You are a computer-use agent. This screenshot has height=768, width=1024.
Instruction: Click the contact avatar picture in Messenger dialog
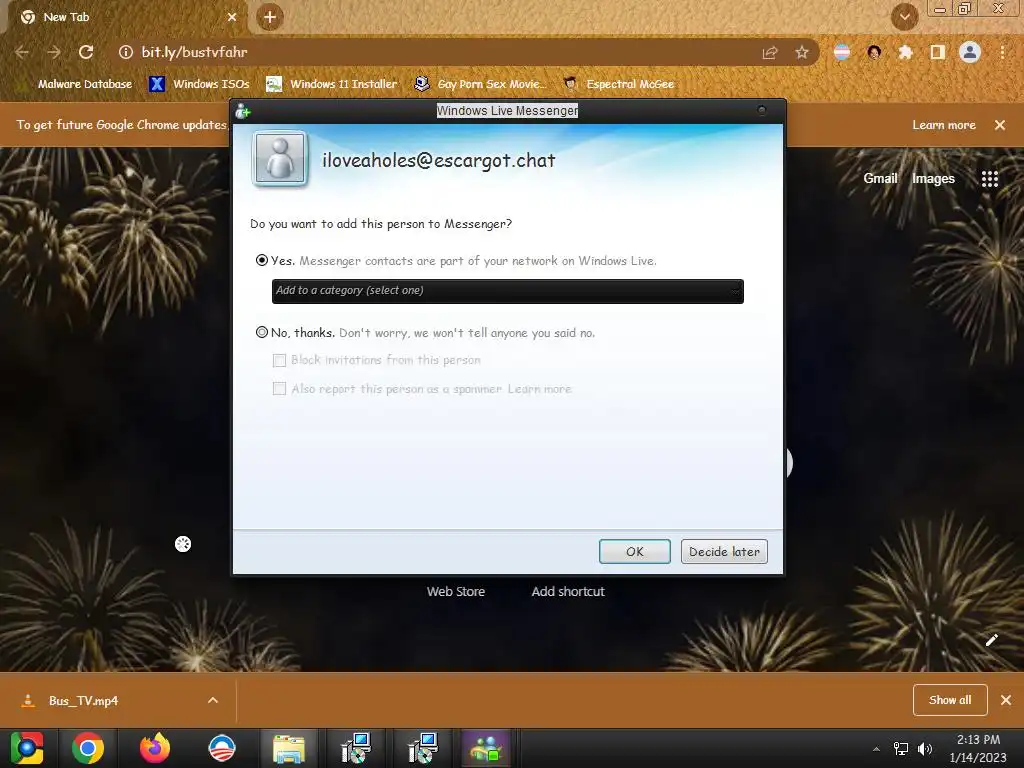[x=280, y=158]
